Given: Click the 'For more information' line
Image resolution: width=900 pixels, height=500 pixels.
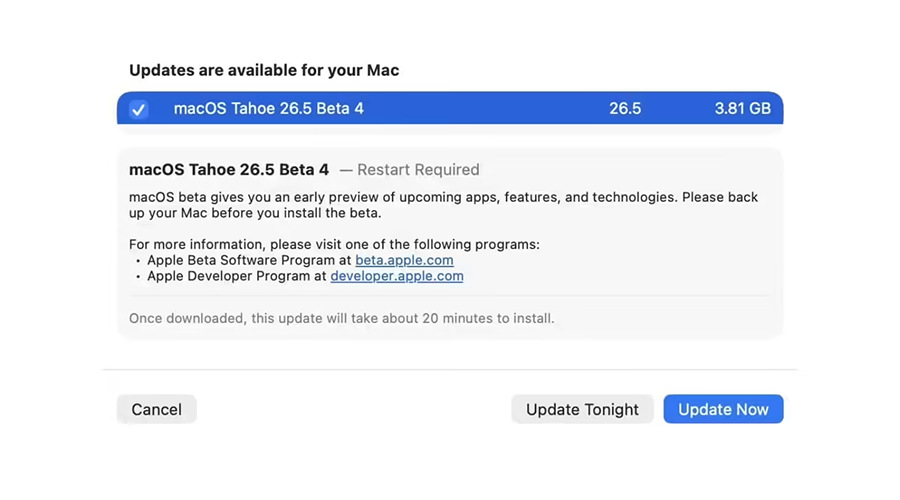Looking at the screenshot, I should pos(334,245).
